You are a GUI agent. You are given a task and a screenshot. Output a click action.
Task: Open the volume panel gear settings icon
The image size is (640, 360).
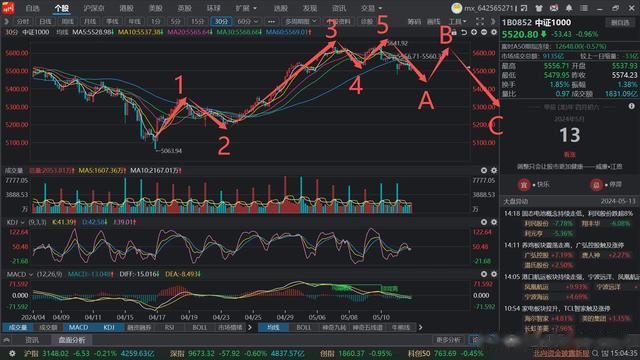click(x=493, y=170)
